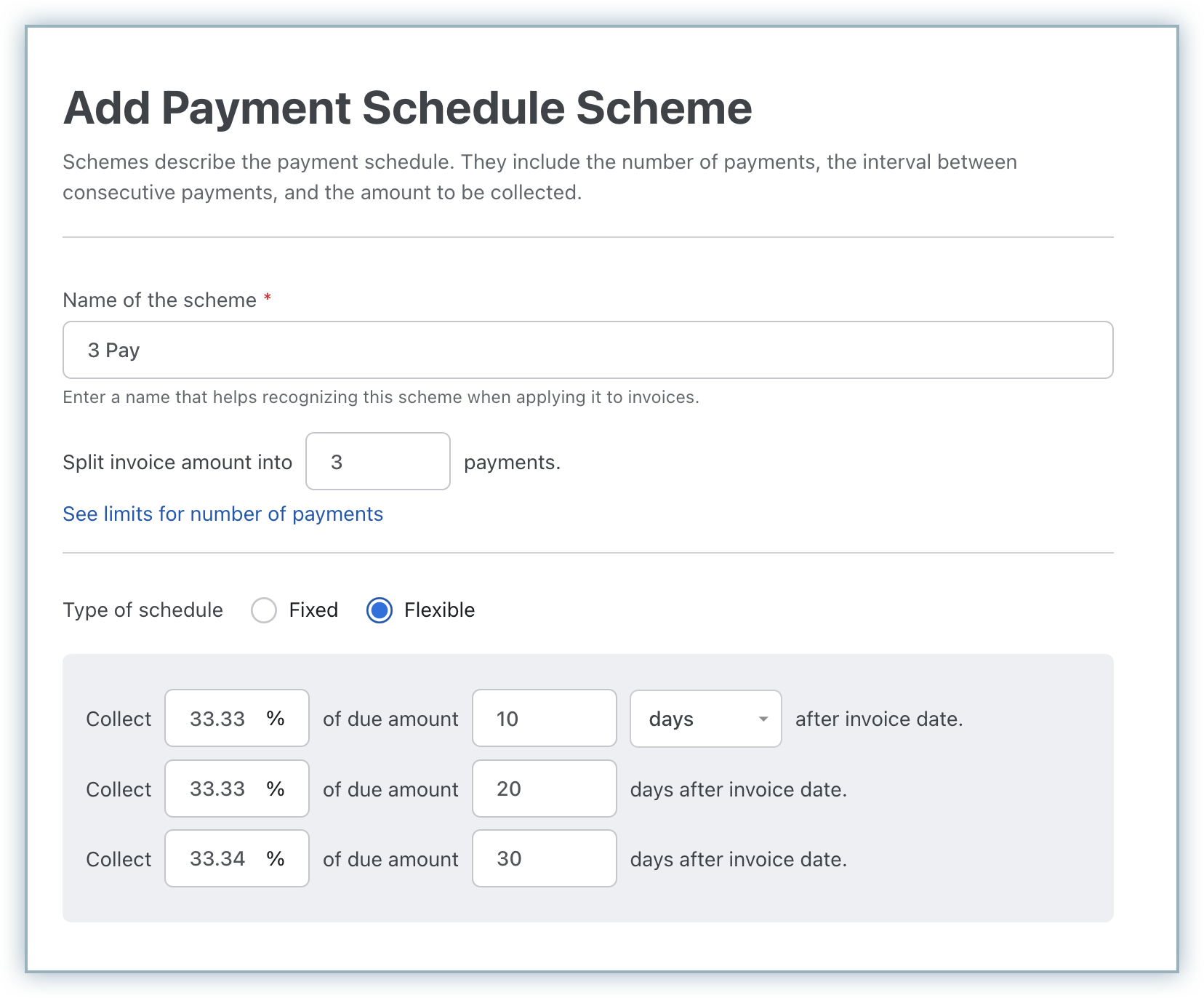This screenshot has height=998, width=1204.
Task: Select the Flexible schedule type radio button
Action: click(380, 610)
